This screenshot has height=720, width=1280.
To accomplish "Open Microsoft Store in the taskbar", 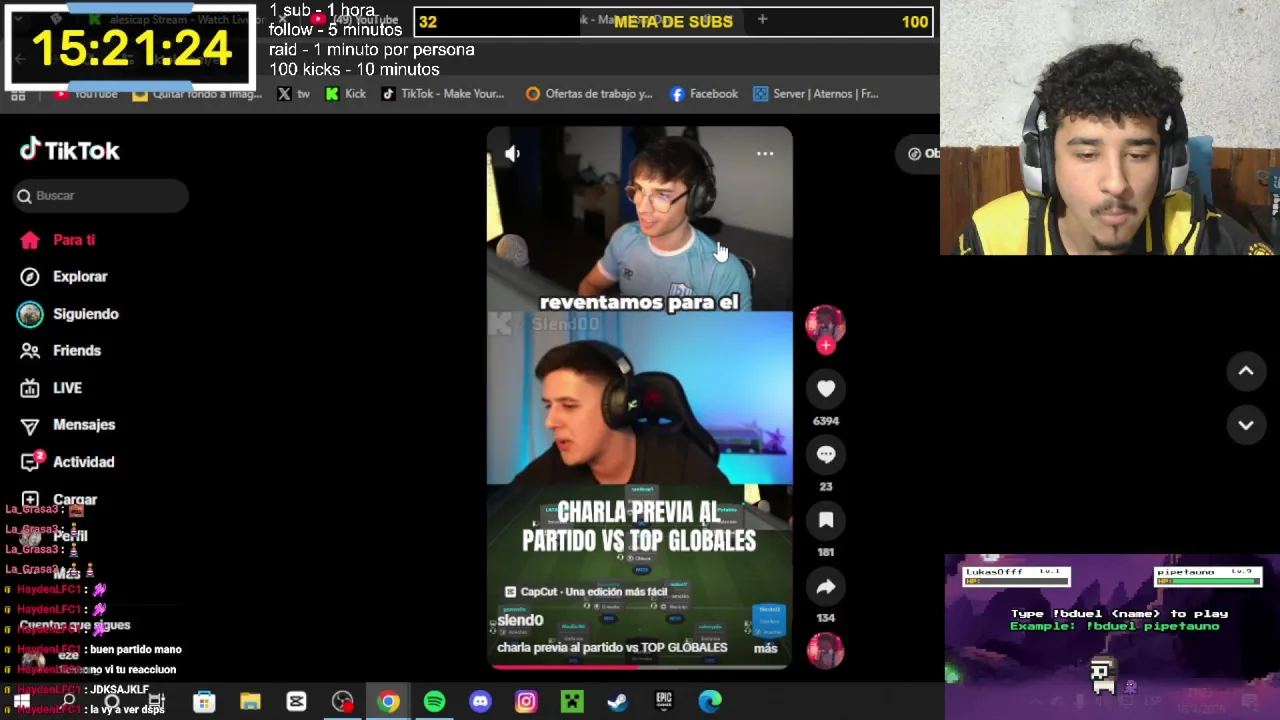I will click(x=204, y=702).
